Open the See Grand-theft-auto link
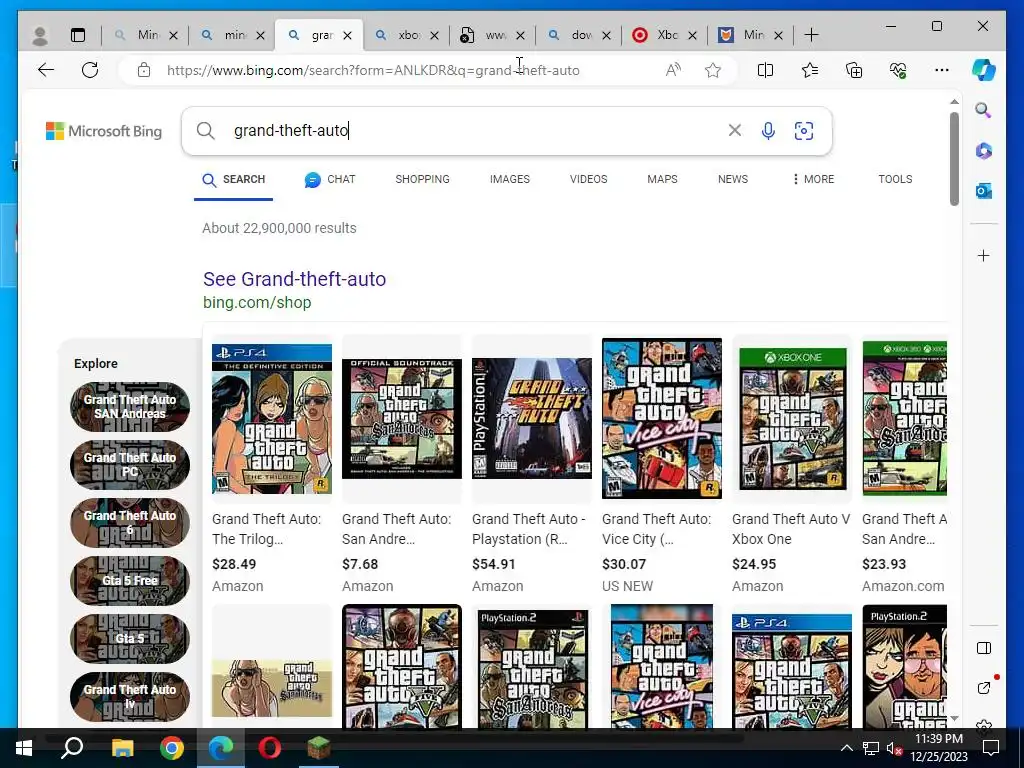 click(295, 279)
